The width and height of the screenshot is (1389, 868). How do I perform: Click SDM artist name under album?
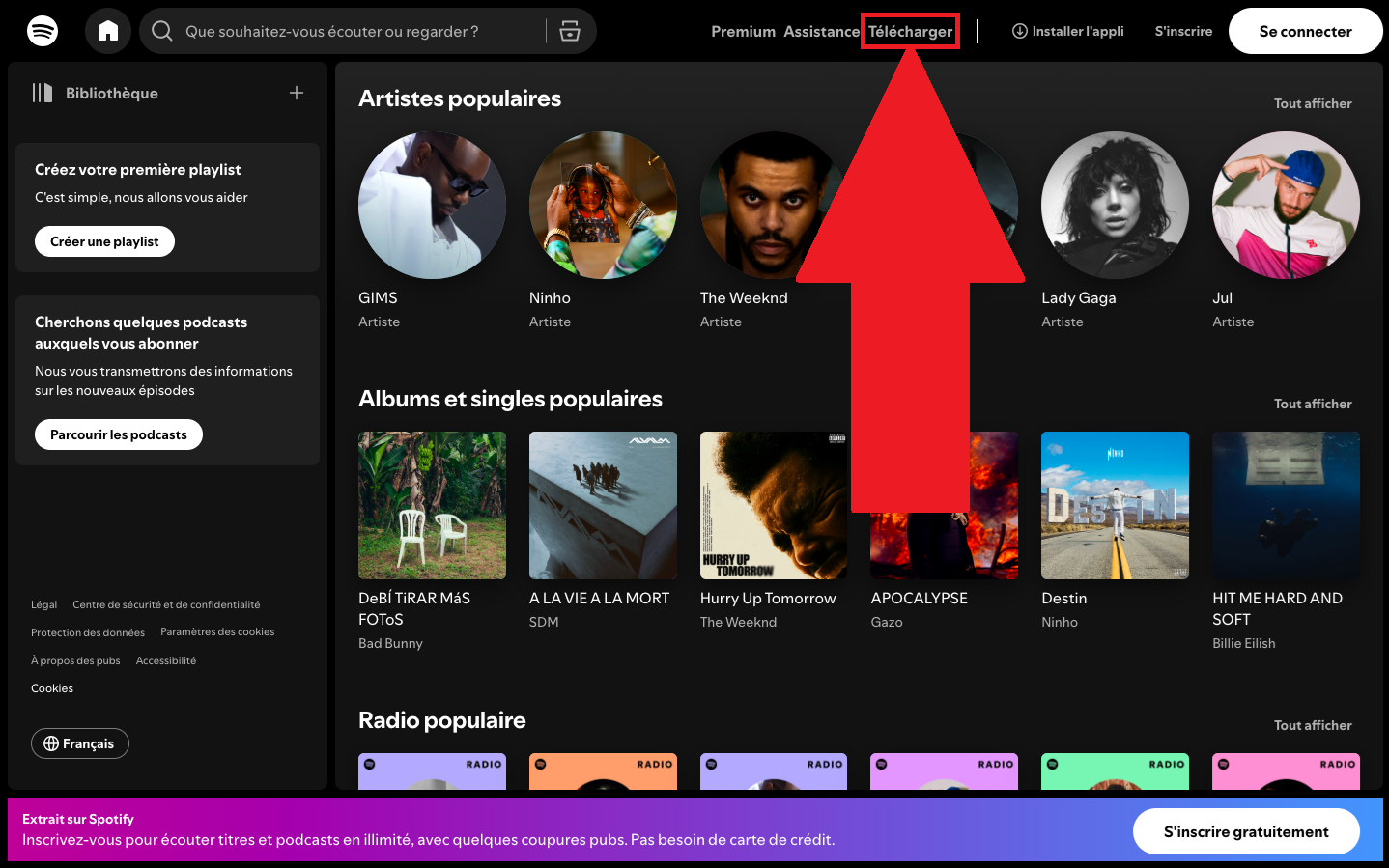[544, 622]
